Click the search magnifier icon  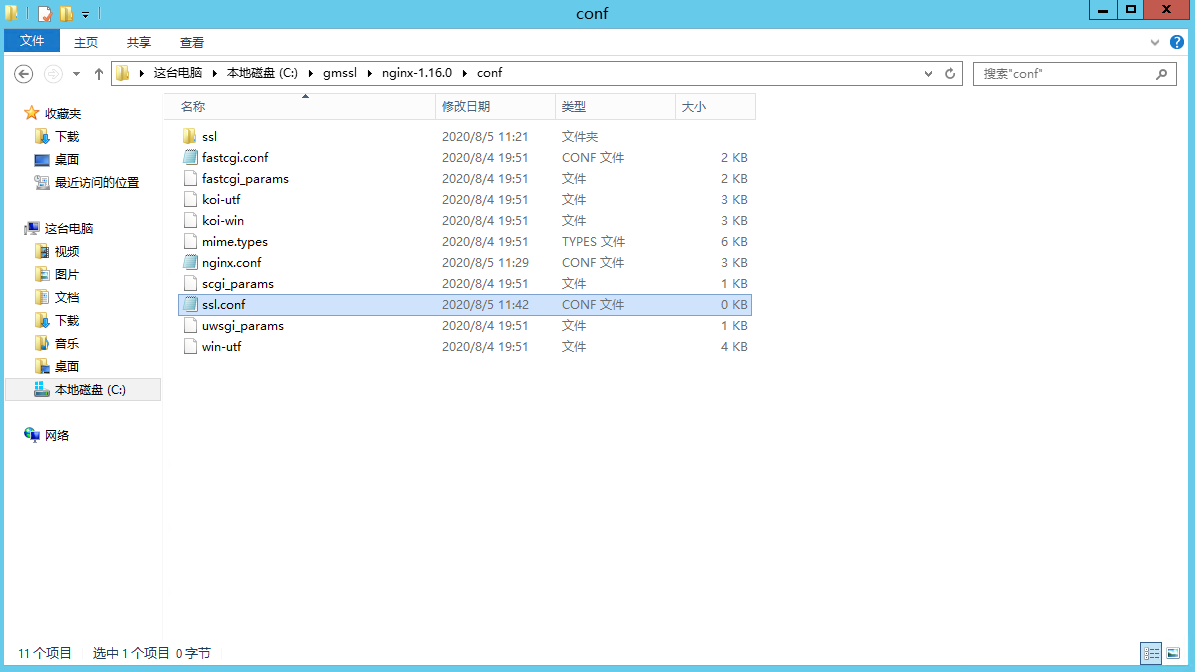1161,74
